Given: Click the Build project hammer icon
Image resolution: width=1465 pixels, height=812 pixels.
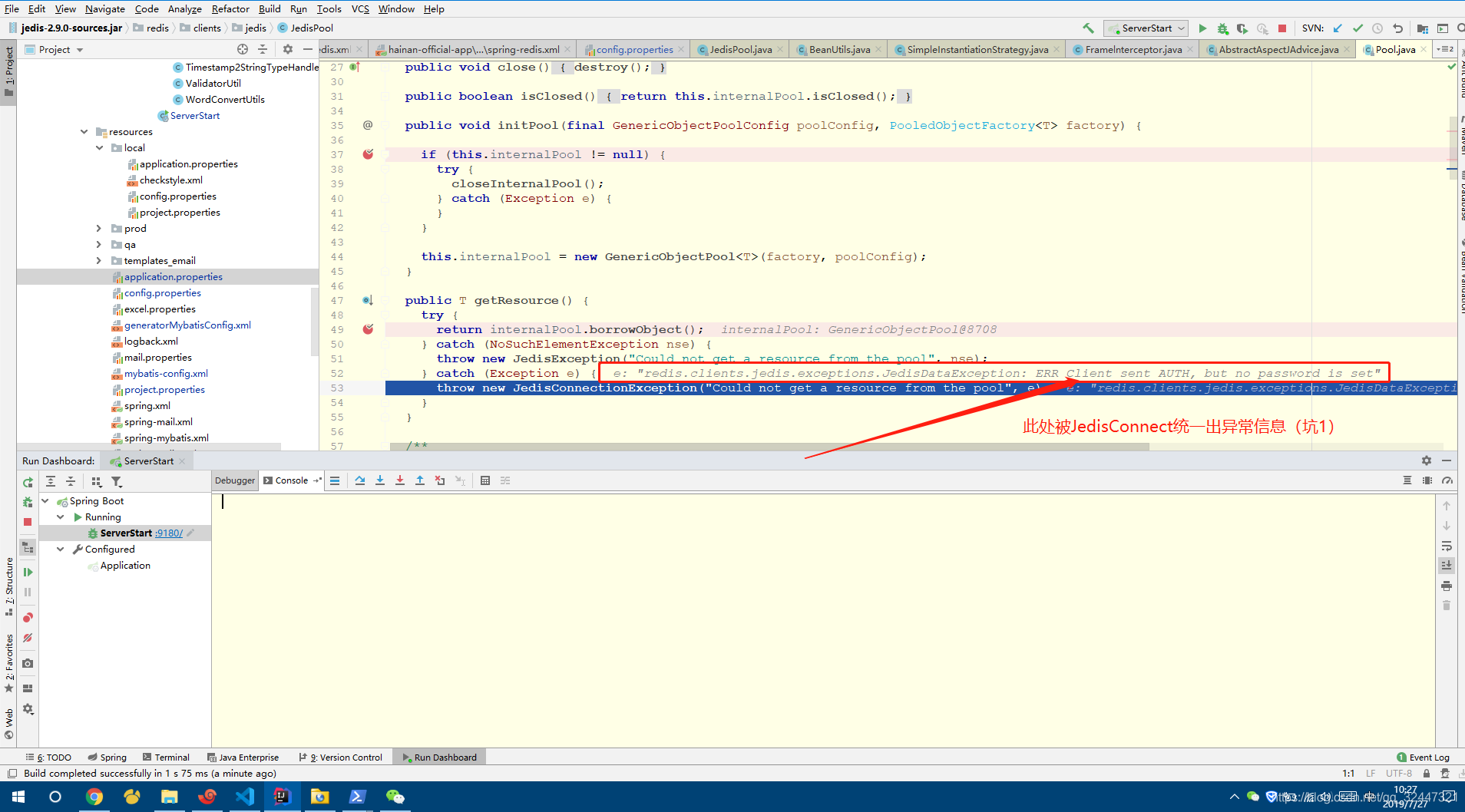Looking at the screenshot, I should 1088,28.
